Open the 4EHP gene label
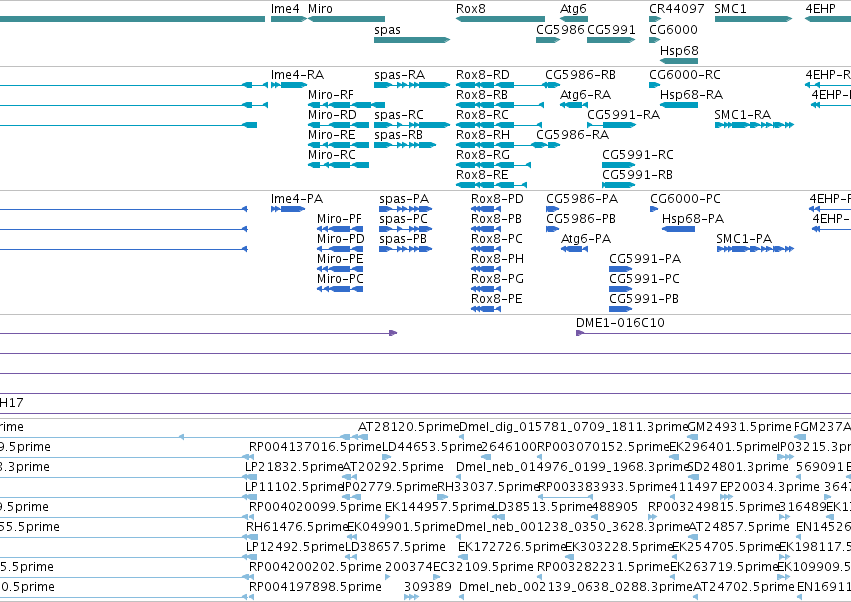 pos(821,9)
